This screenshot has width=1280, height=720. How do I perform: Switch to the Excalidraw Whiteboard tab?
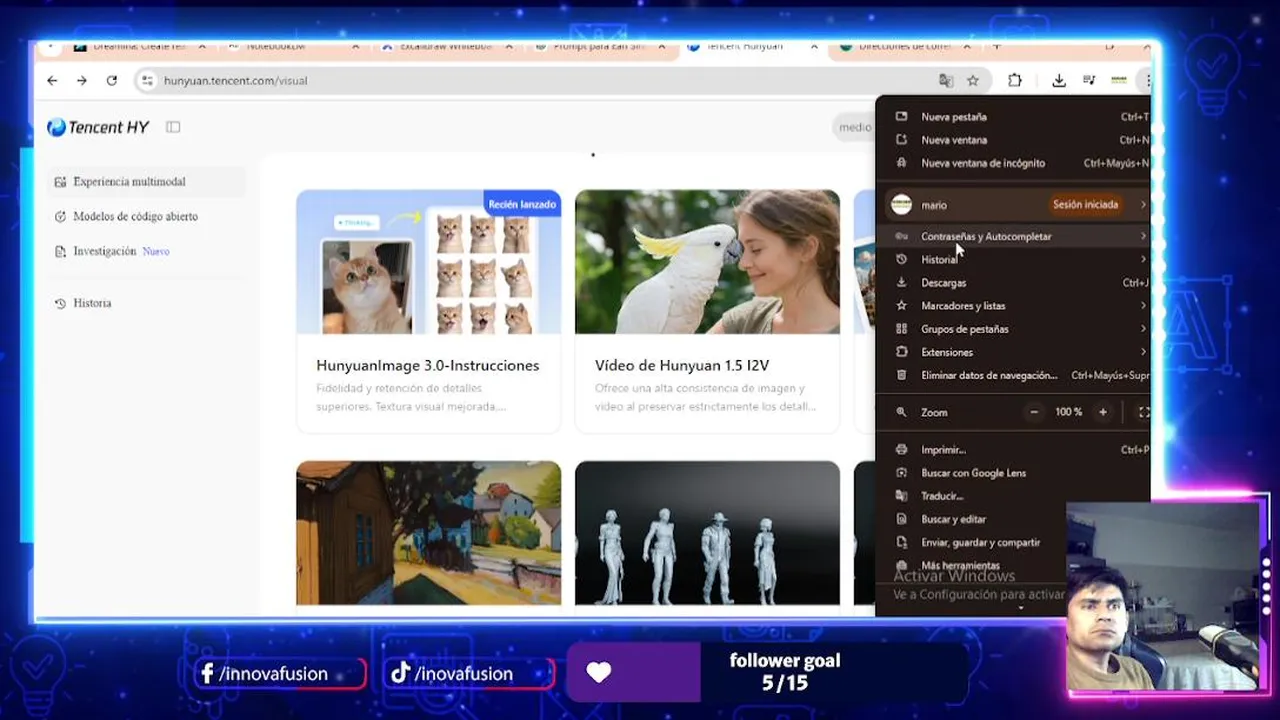coord(445,47)
